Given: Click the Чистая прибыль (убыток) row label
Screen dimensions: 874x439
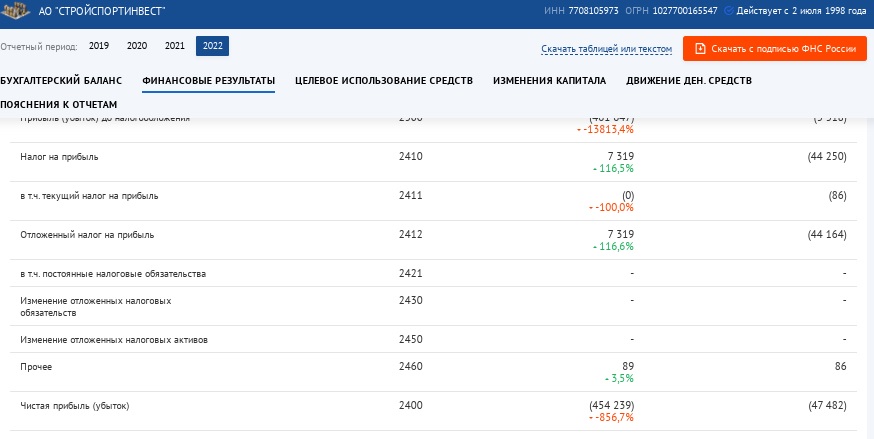Looking at the screenshot, I should click(x=75, y=405).
